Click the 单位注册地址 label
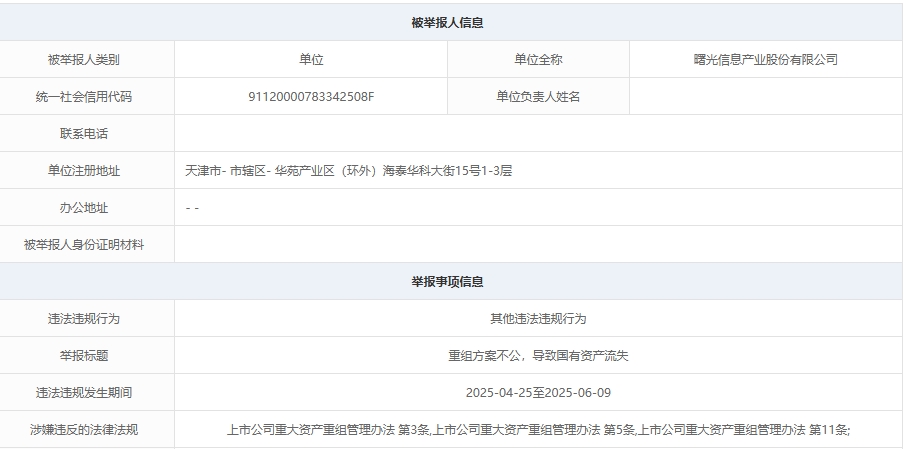 point(84,170)
